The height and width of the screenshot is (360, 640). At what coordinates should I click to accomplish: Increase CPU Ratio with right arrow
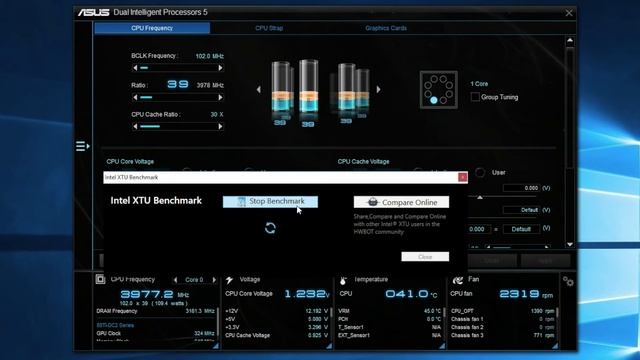(x=220, y=97)
